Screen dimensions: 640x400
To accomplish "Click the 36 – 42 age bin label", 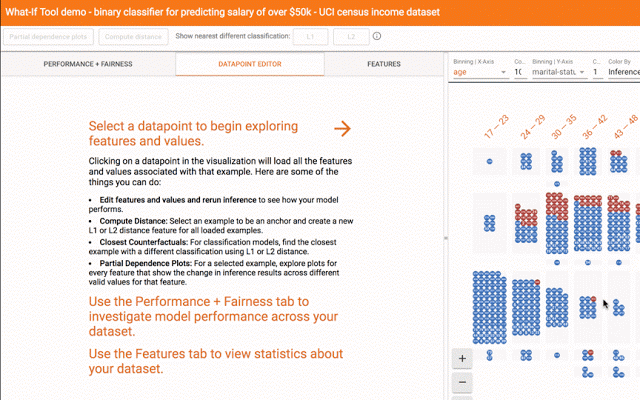I will point(596,126).
